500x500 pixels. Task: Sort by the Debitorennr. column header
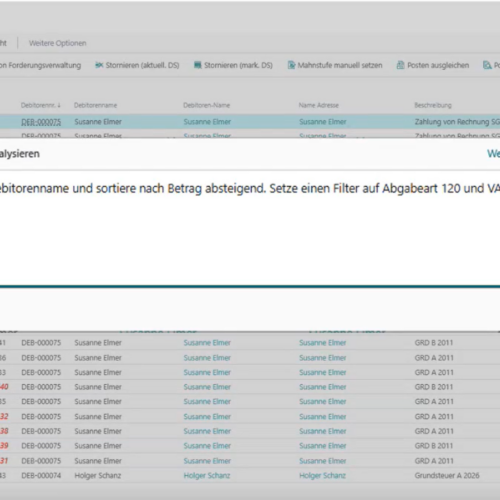tap(41, 105)
